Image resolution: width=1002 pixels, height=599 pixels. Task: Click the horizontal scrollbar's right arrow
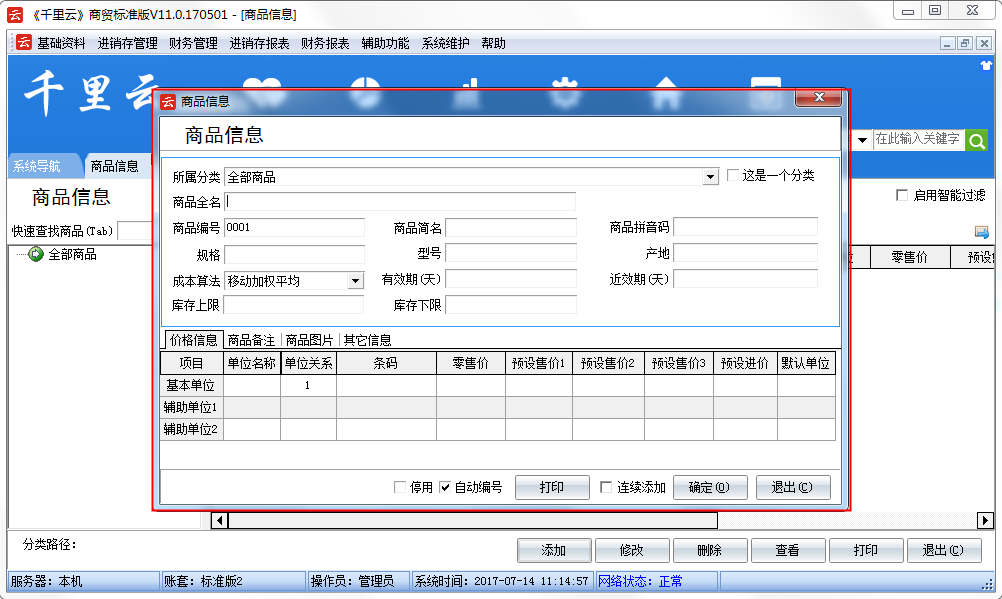[985, 521]
